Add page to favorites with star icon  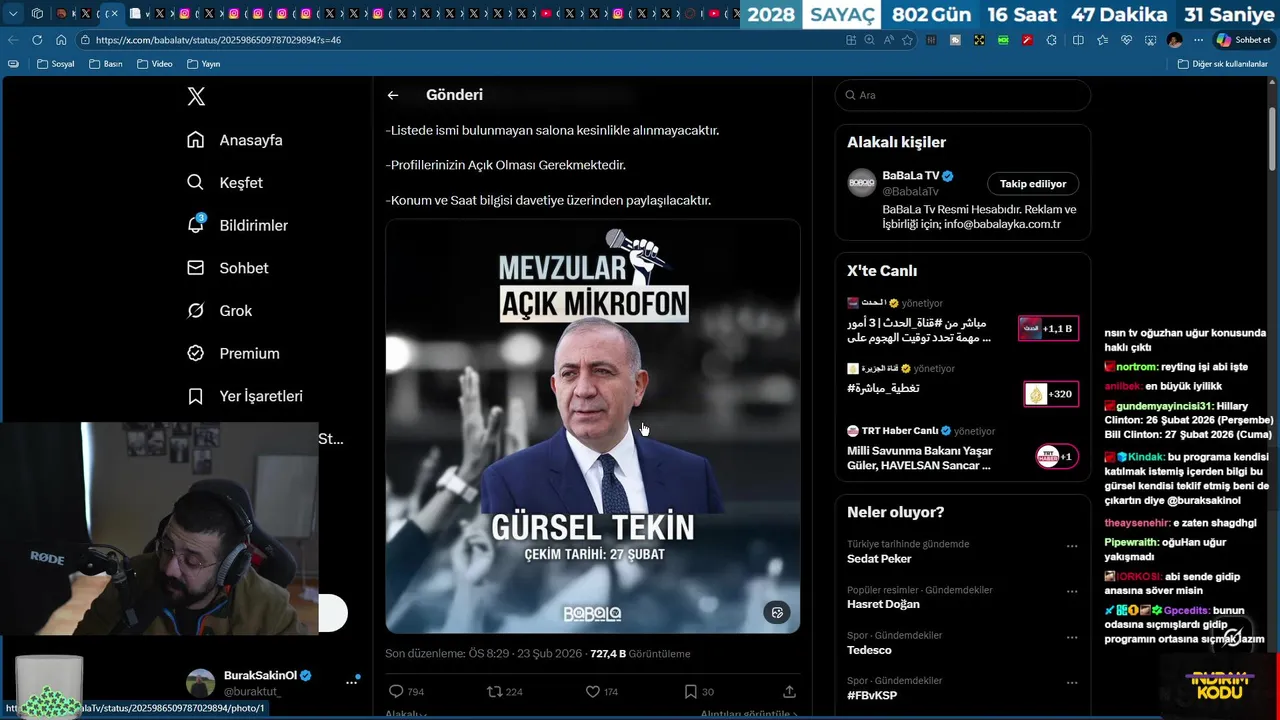(907, 40)
